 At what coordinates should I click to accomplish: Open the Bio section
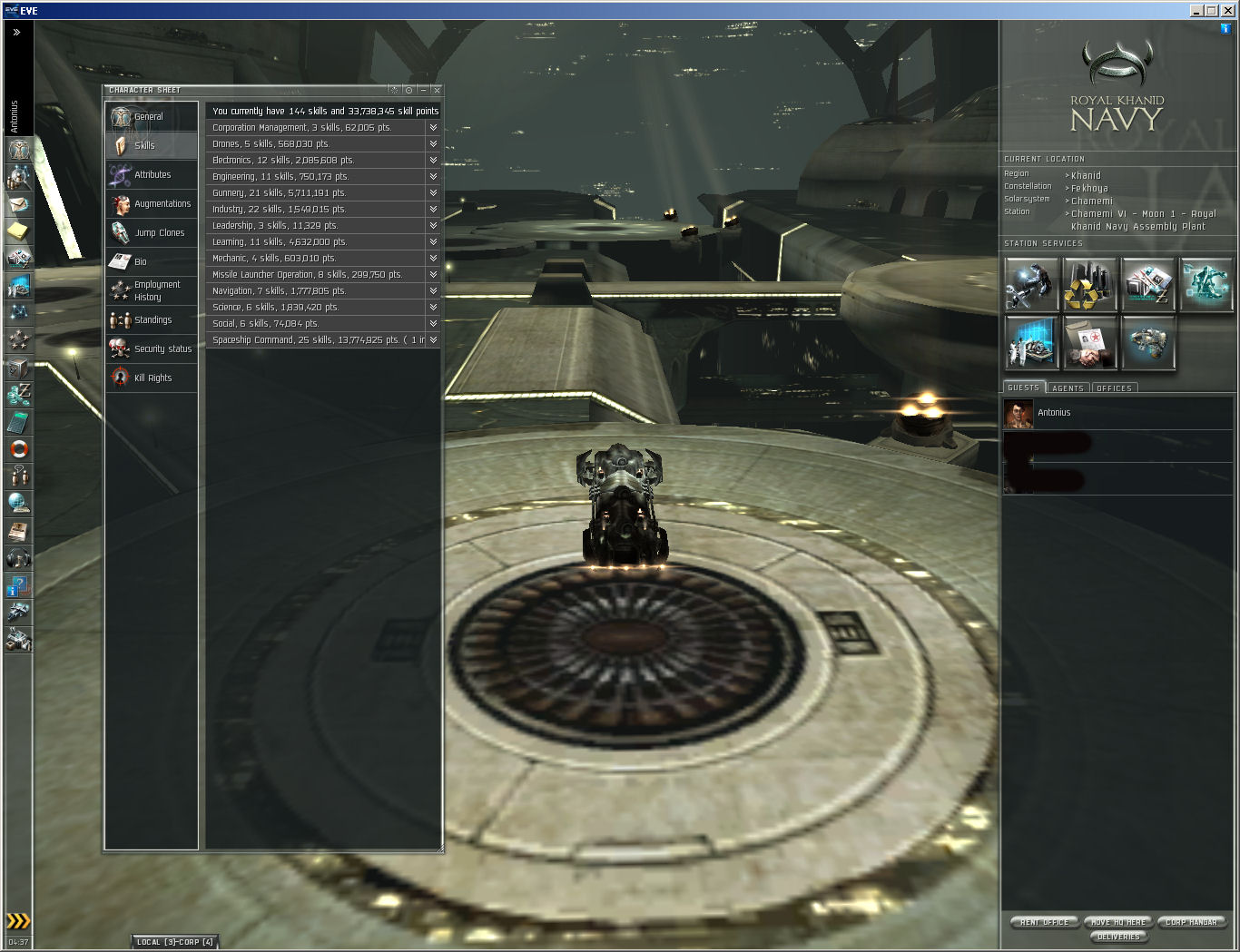pyautogui.click(x=152, y=262)
